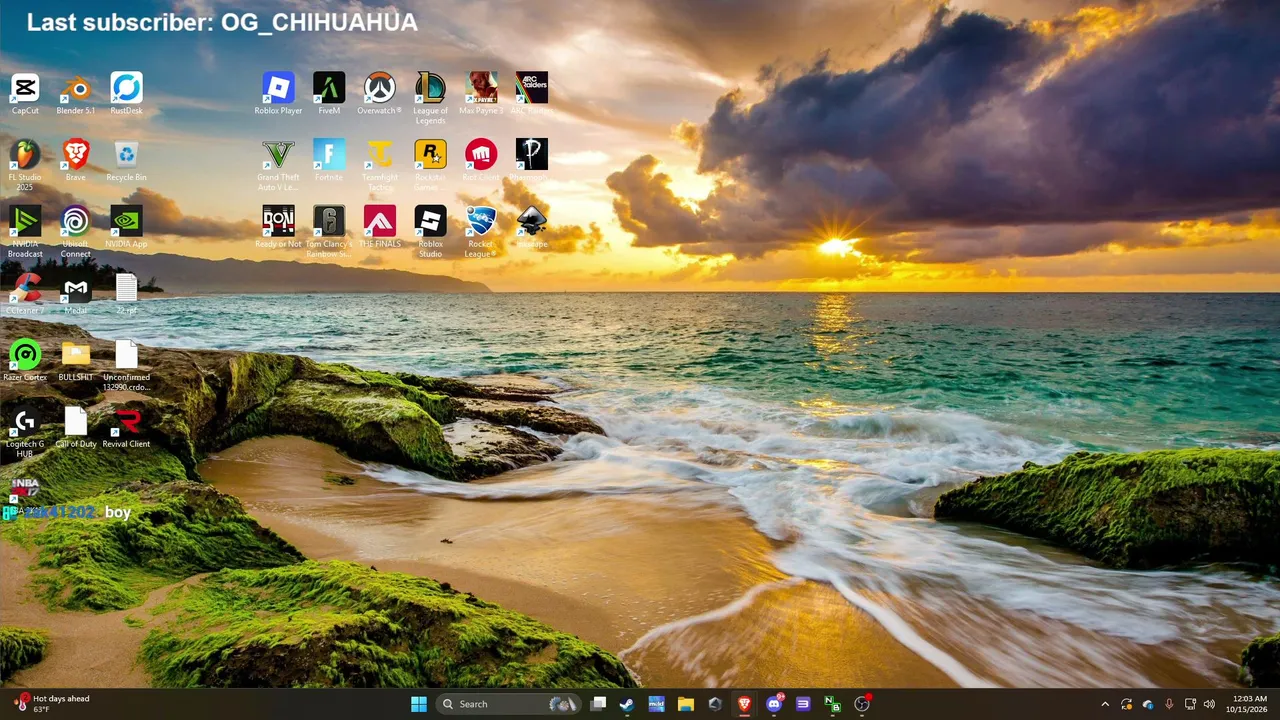Image resolution: width=1280 pixels, height=720 pixels.
Task: Select the Revival Client shortcut
Action: [x=126, y=427]
